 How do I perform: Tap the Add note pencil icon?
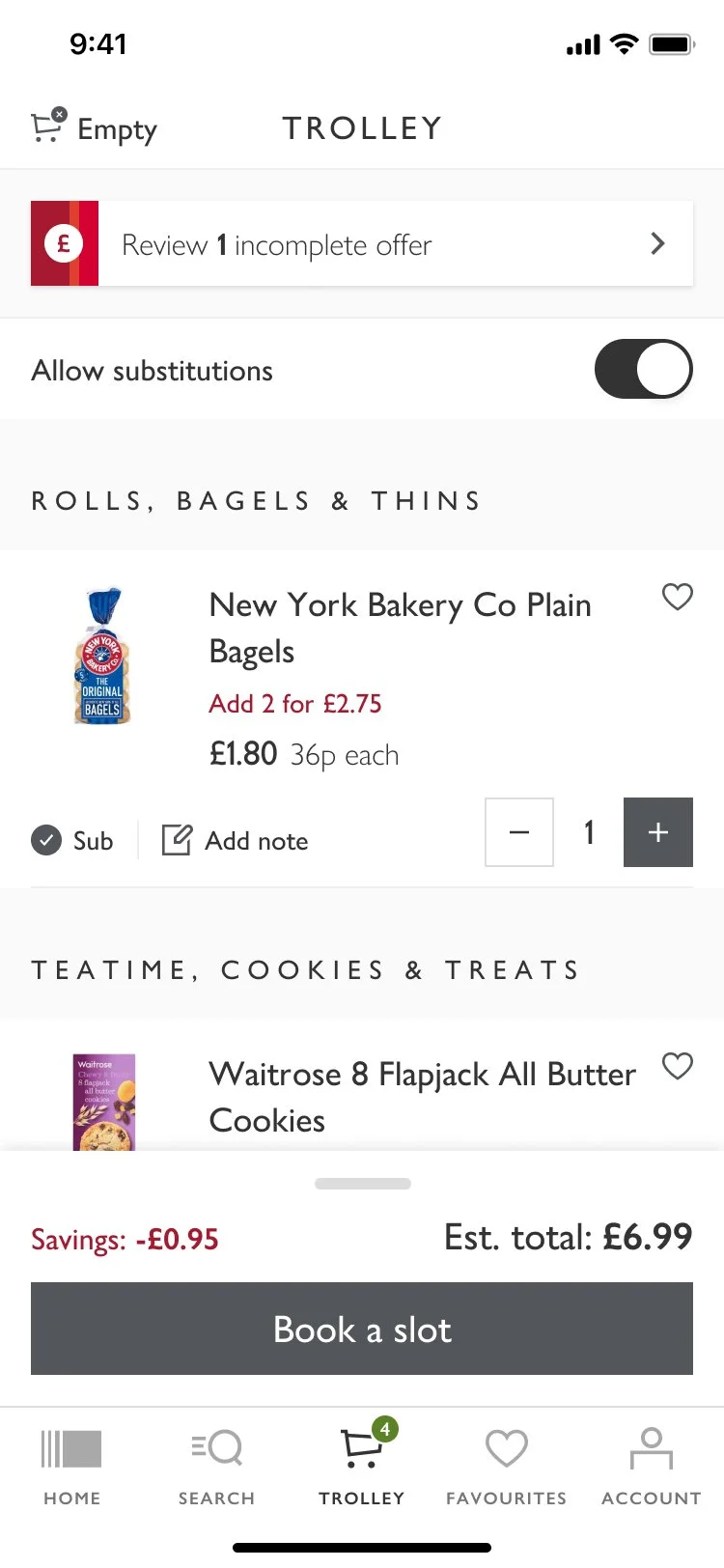coord(177,840)
